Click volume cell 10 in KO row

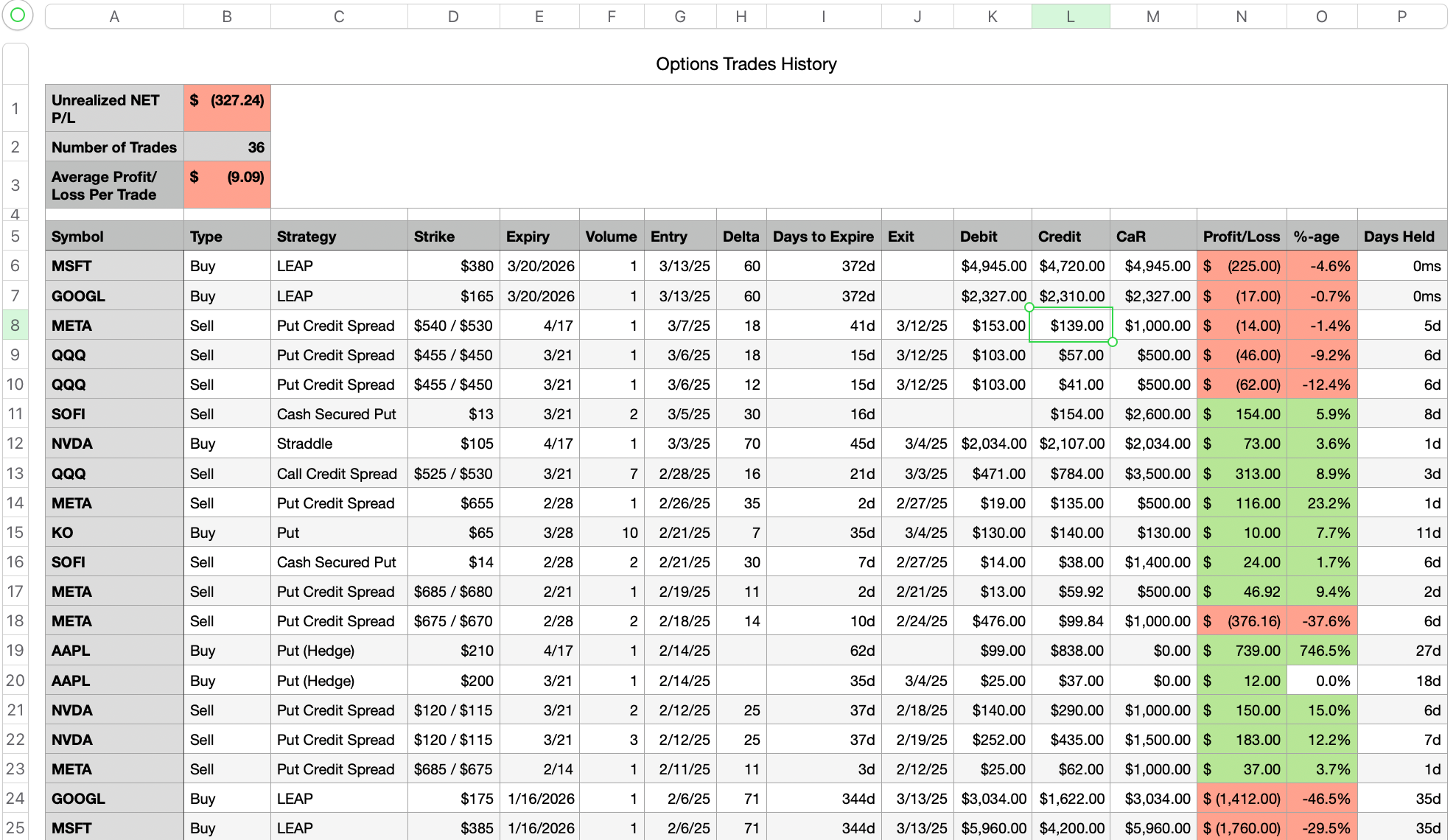[x=612, y=532]
